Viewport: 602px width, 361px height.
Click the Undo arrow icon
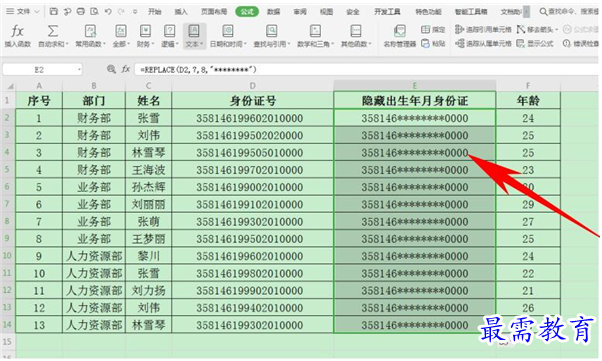tap(108, 12)
